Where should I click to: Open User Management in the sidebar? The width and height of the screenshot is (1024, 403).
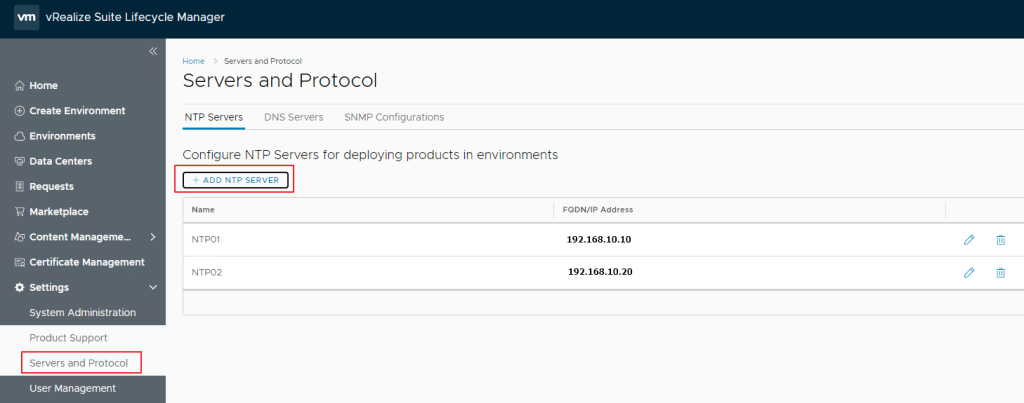click(72, 388)
